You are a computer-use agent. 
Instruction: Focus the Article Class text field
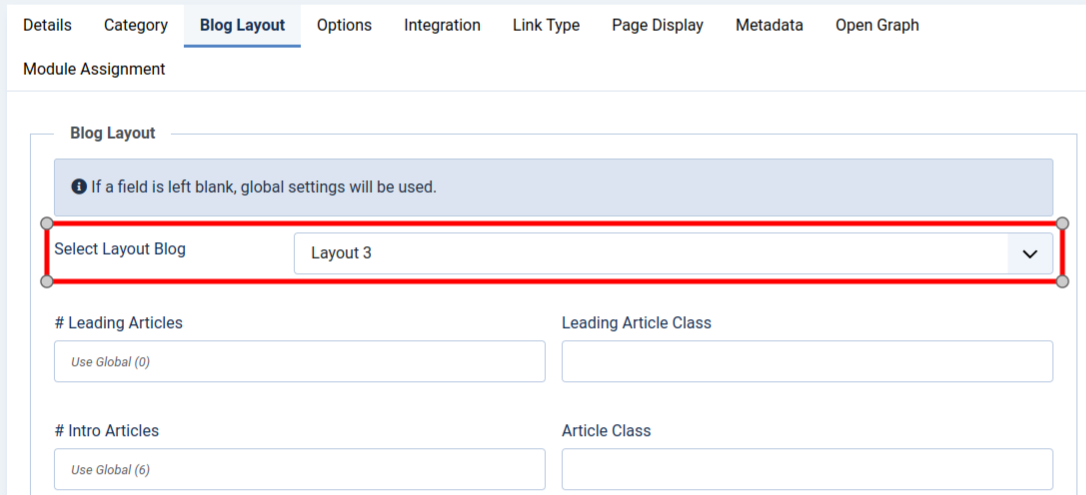click(807, 469)
